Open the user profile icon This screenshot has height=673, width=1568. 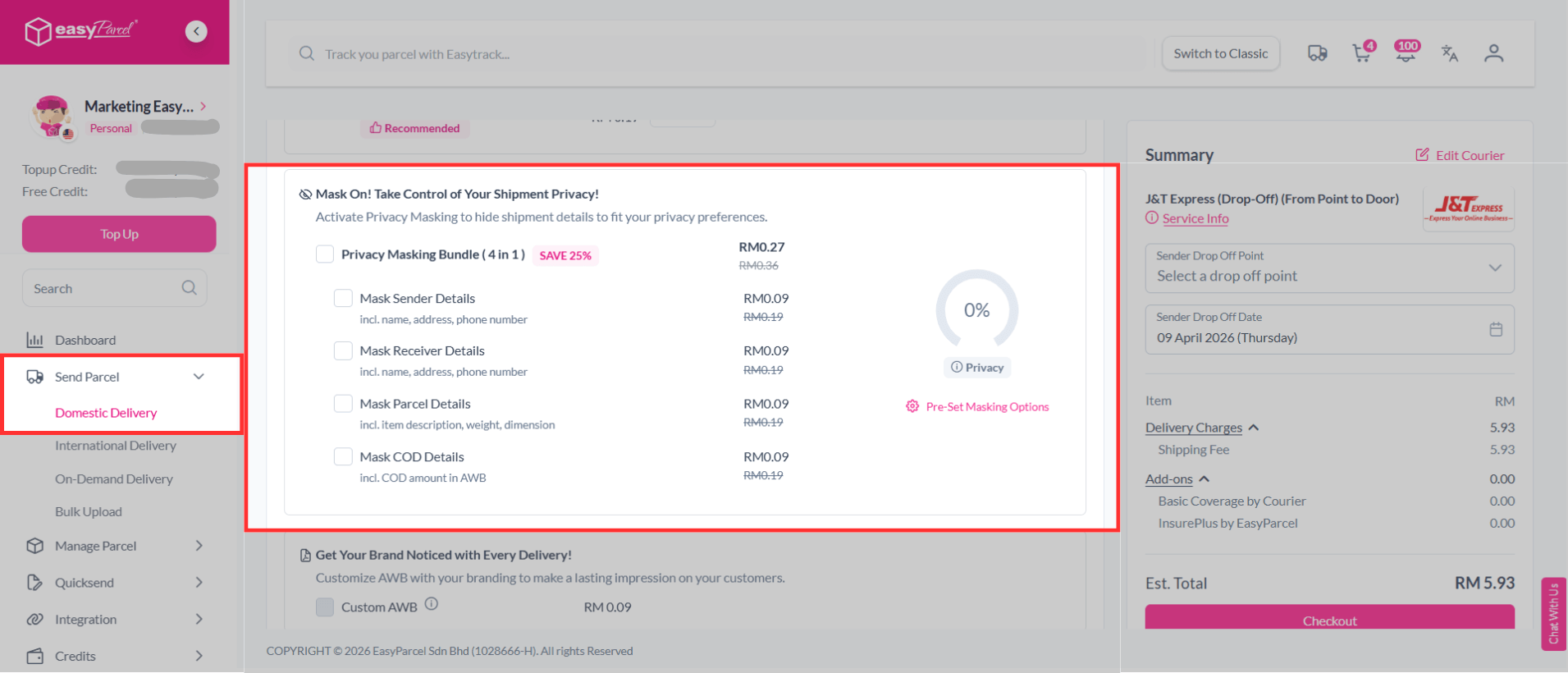point(1493,53)
